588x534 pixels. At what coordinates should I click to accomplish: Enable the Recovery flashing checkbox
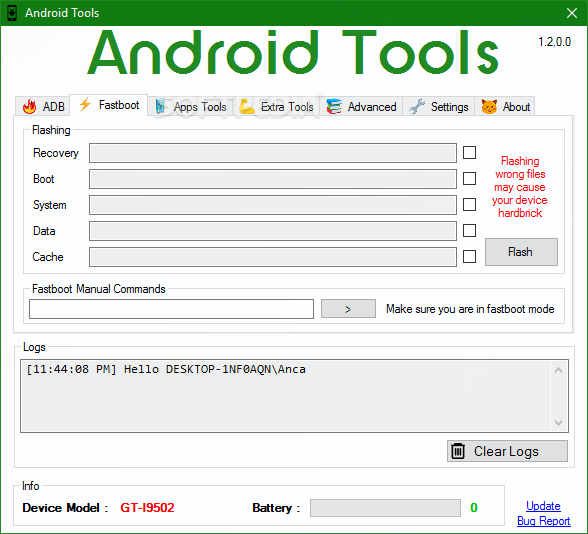[469, 153]
